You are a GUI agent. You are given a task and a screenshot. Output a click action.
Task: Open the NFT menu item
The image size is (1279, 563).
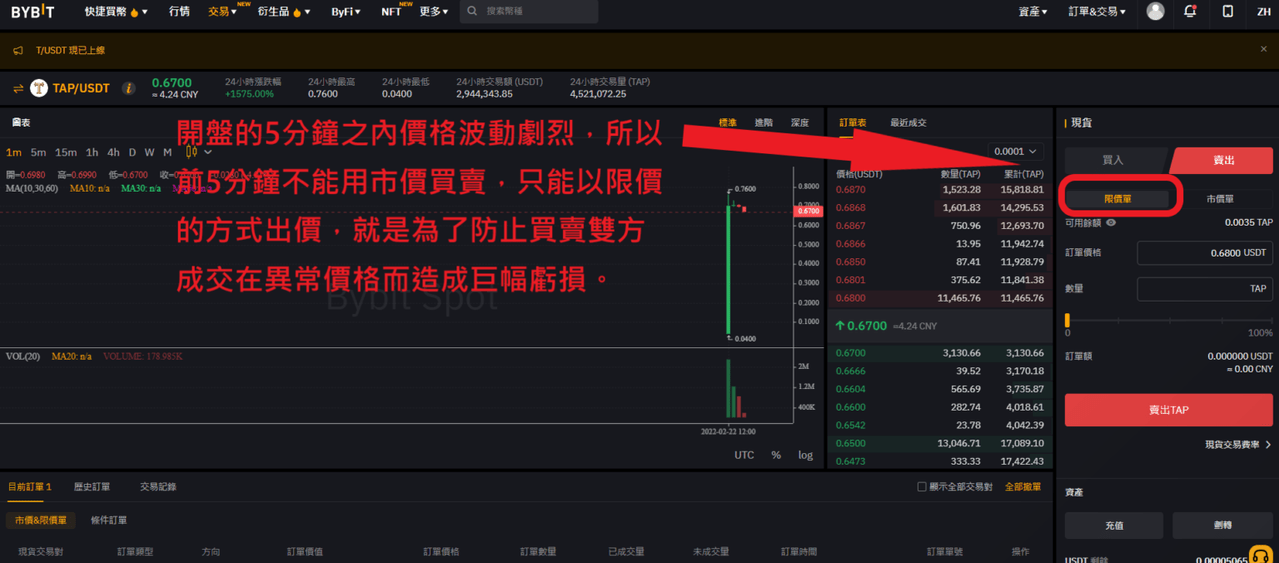click(391, 12)
